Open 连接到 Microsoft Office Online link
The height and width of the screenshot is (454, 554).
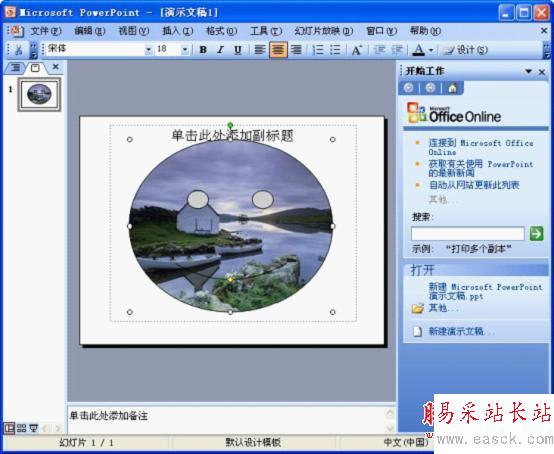[x=481, y=147]
